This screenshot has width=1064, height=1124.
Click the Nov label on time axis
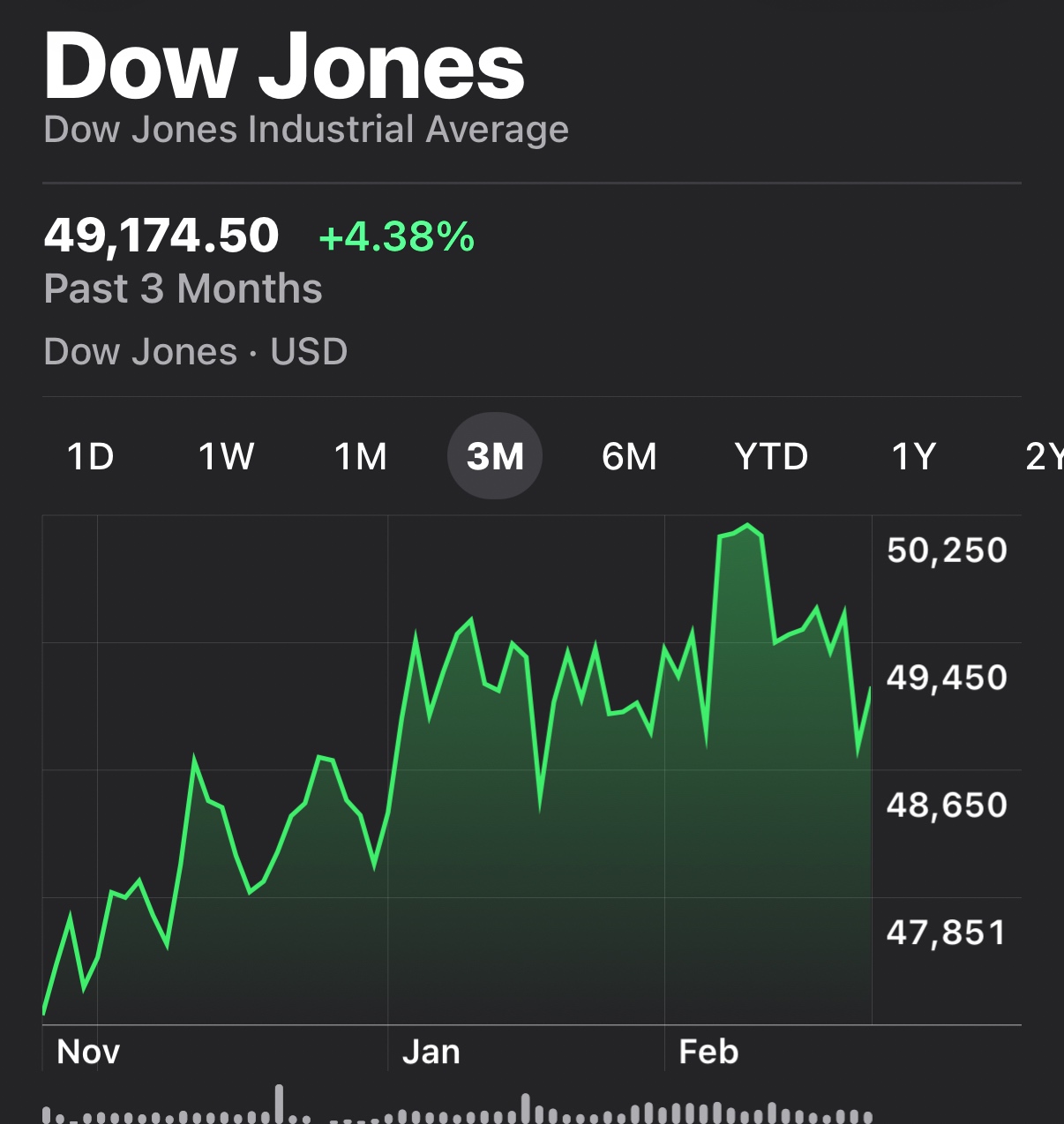tap(88, 1052)
